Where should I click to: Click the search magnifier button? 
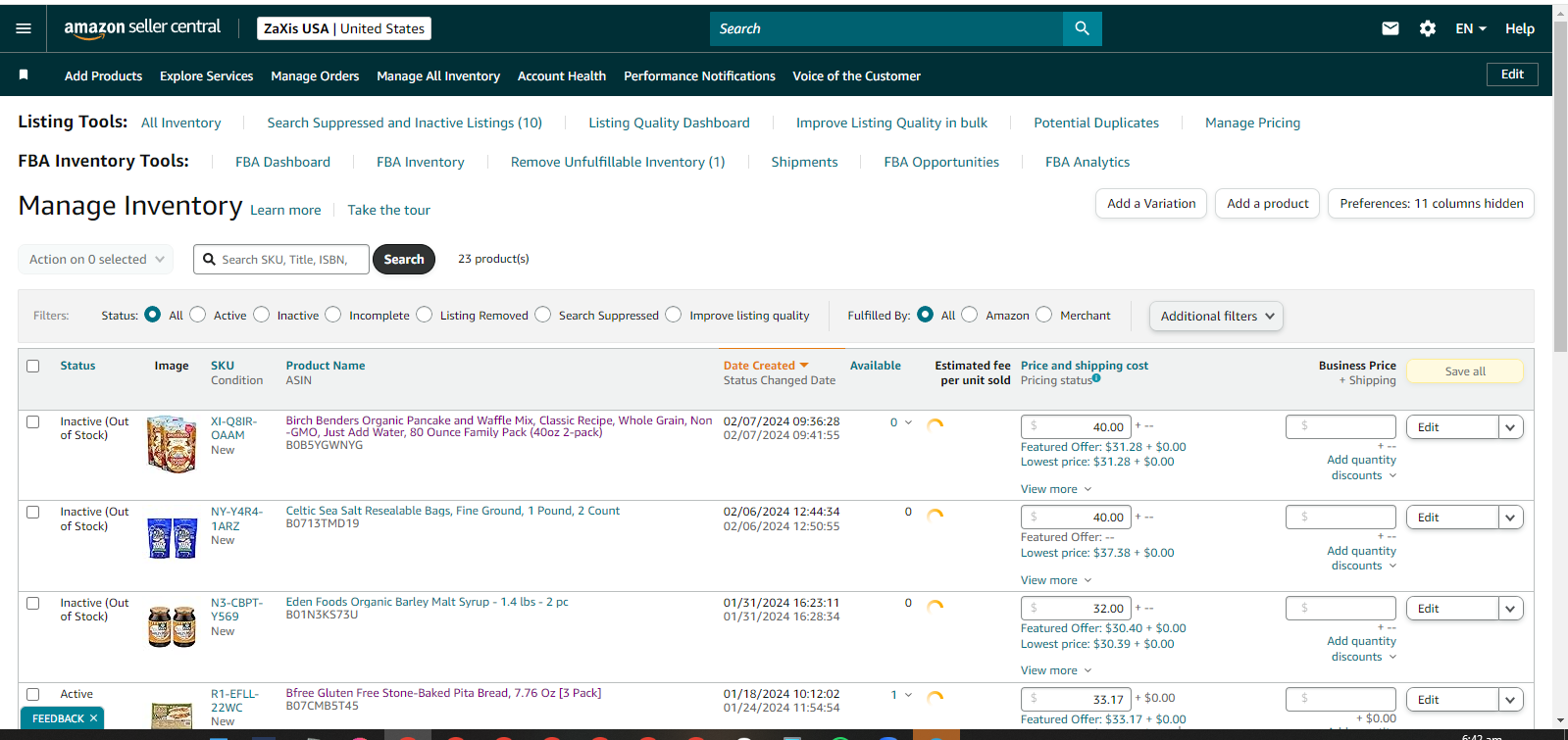(x=1082, y=28)
